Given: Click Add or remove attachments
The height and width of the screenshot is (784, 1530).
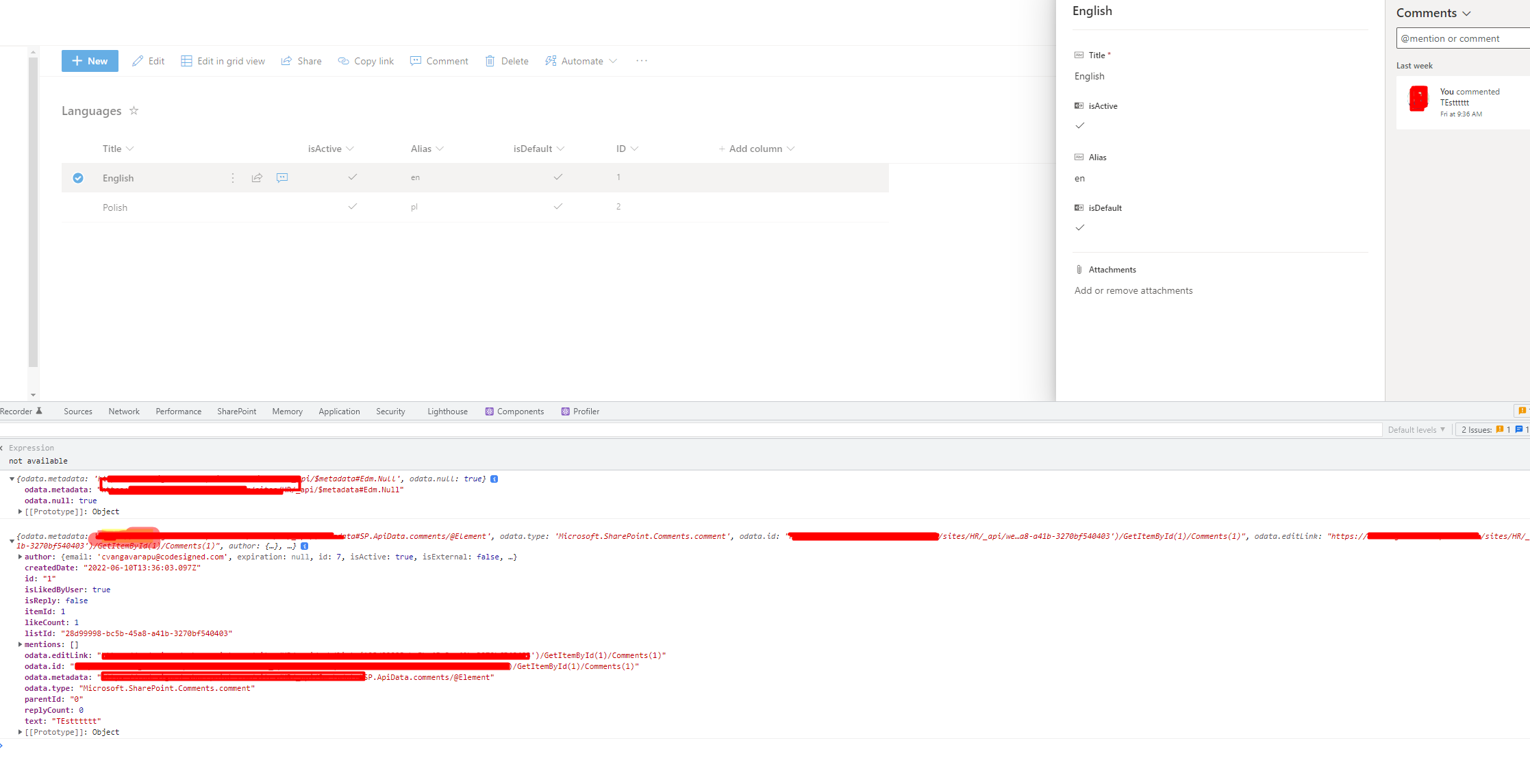Looking at the screenshot, I should click(x=1133, y=290).
